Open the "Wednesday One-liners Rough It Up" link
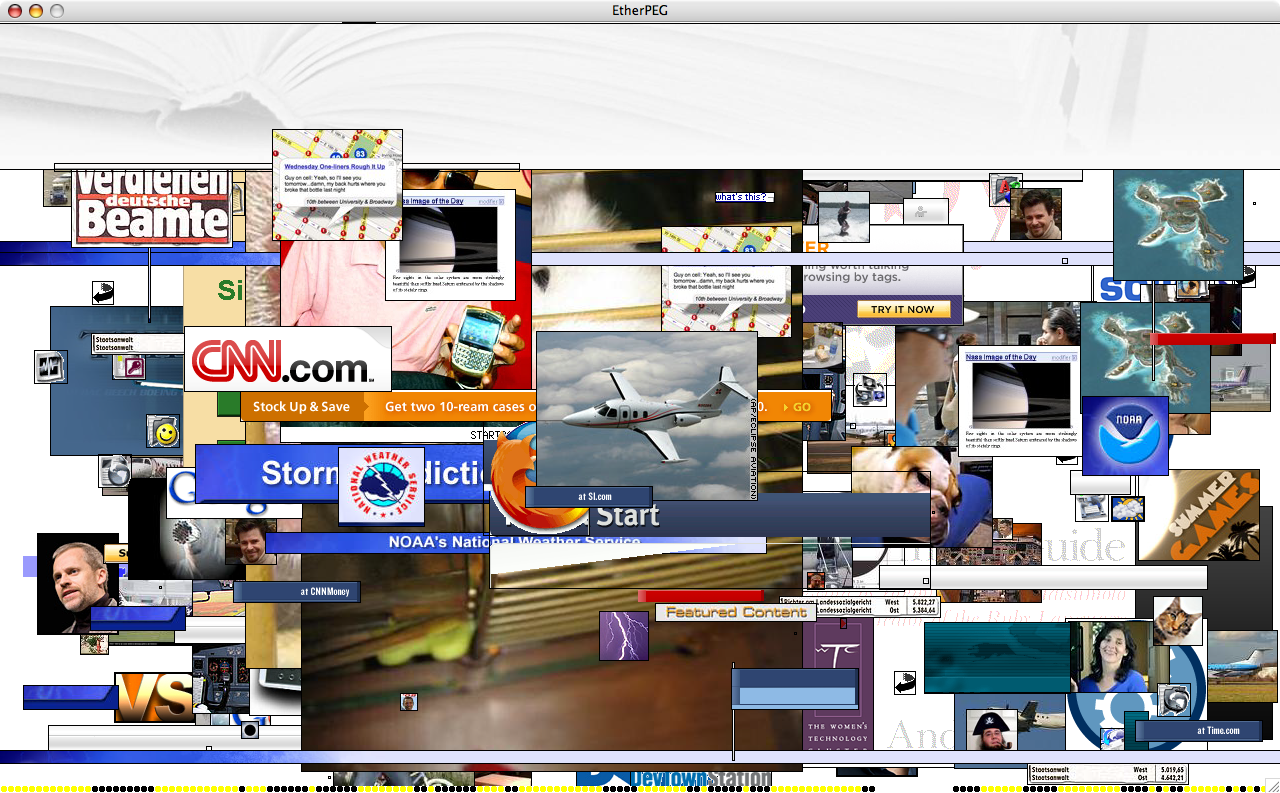The height and width of the screenshot is (793, 1280). 334,166
